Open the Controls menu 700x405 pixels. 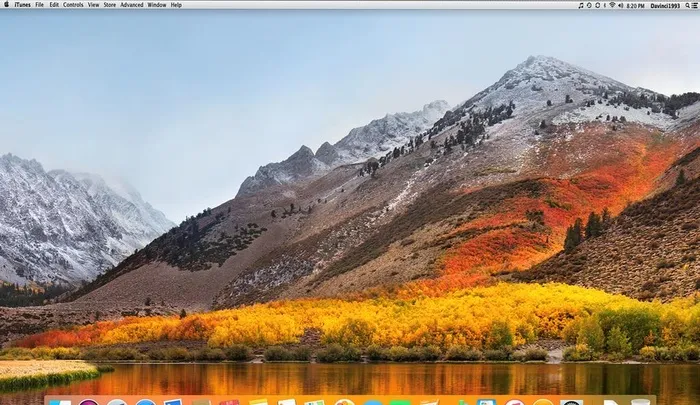point(73,5)
